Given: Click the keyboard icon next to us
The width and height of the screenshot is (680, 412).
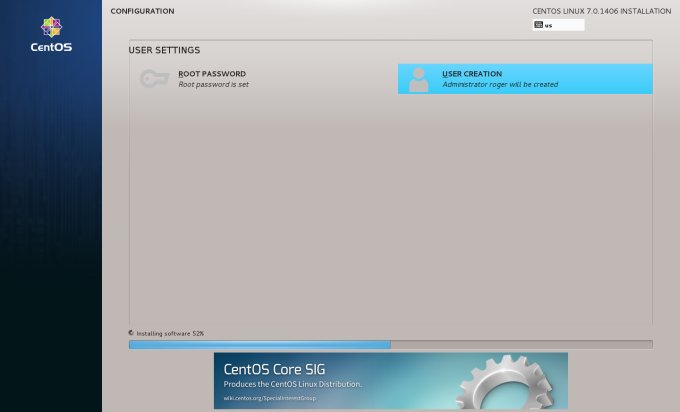Looking at the screenshot, I should tap(539, 25).
